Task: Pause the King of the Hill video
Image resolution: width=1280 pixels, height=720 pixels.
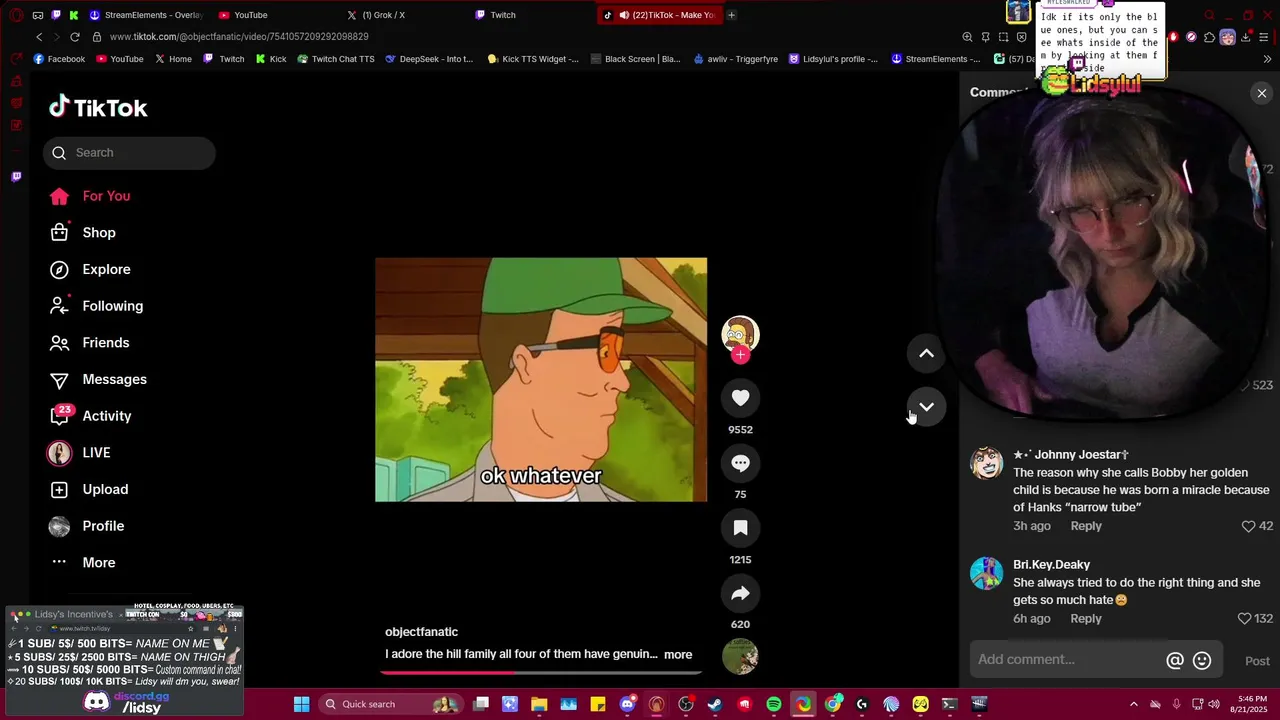Action: (541, 380)
